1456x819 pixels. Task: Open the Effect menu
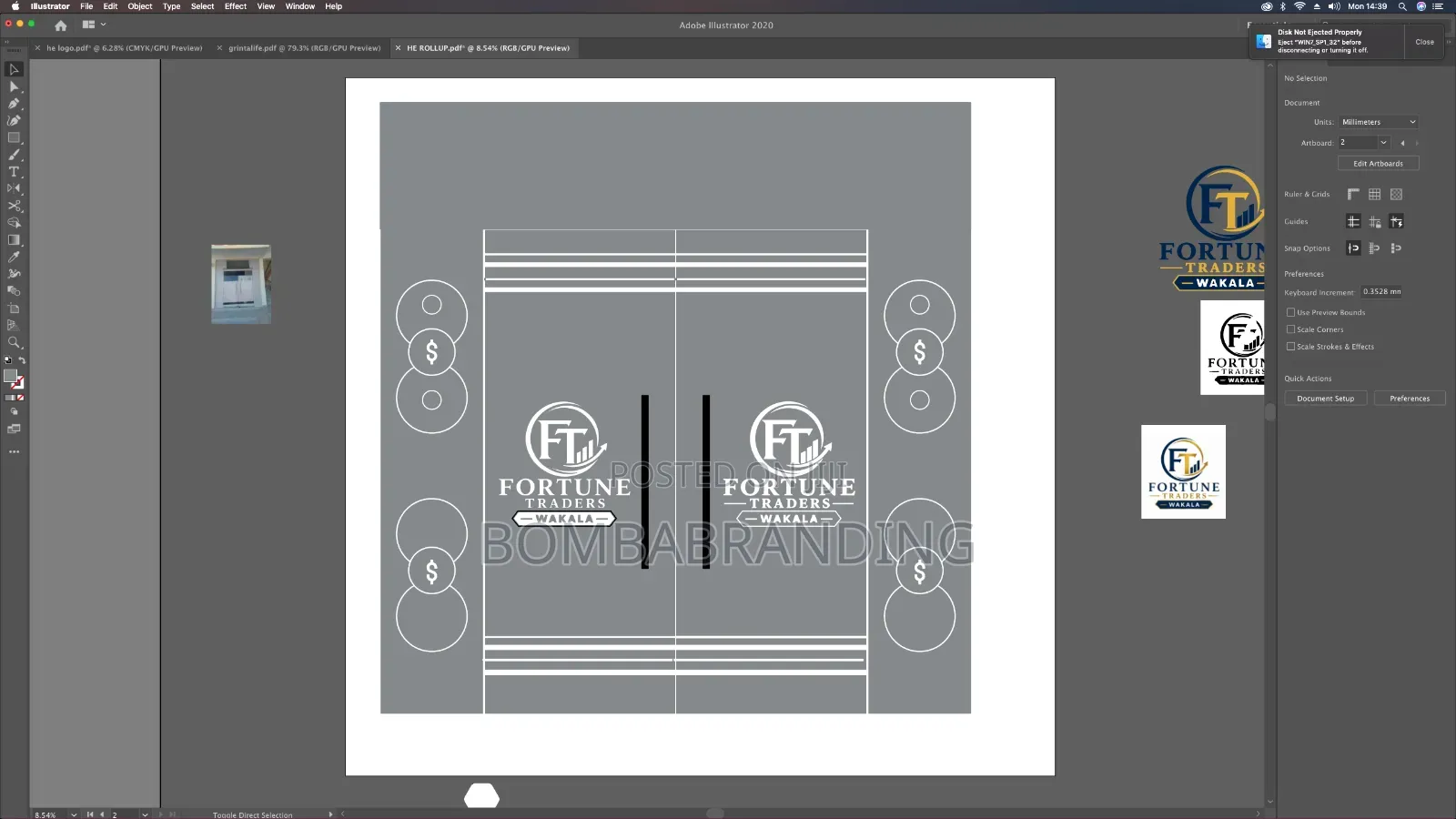point(236,6)
